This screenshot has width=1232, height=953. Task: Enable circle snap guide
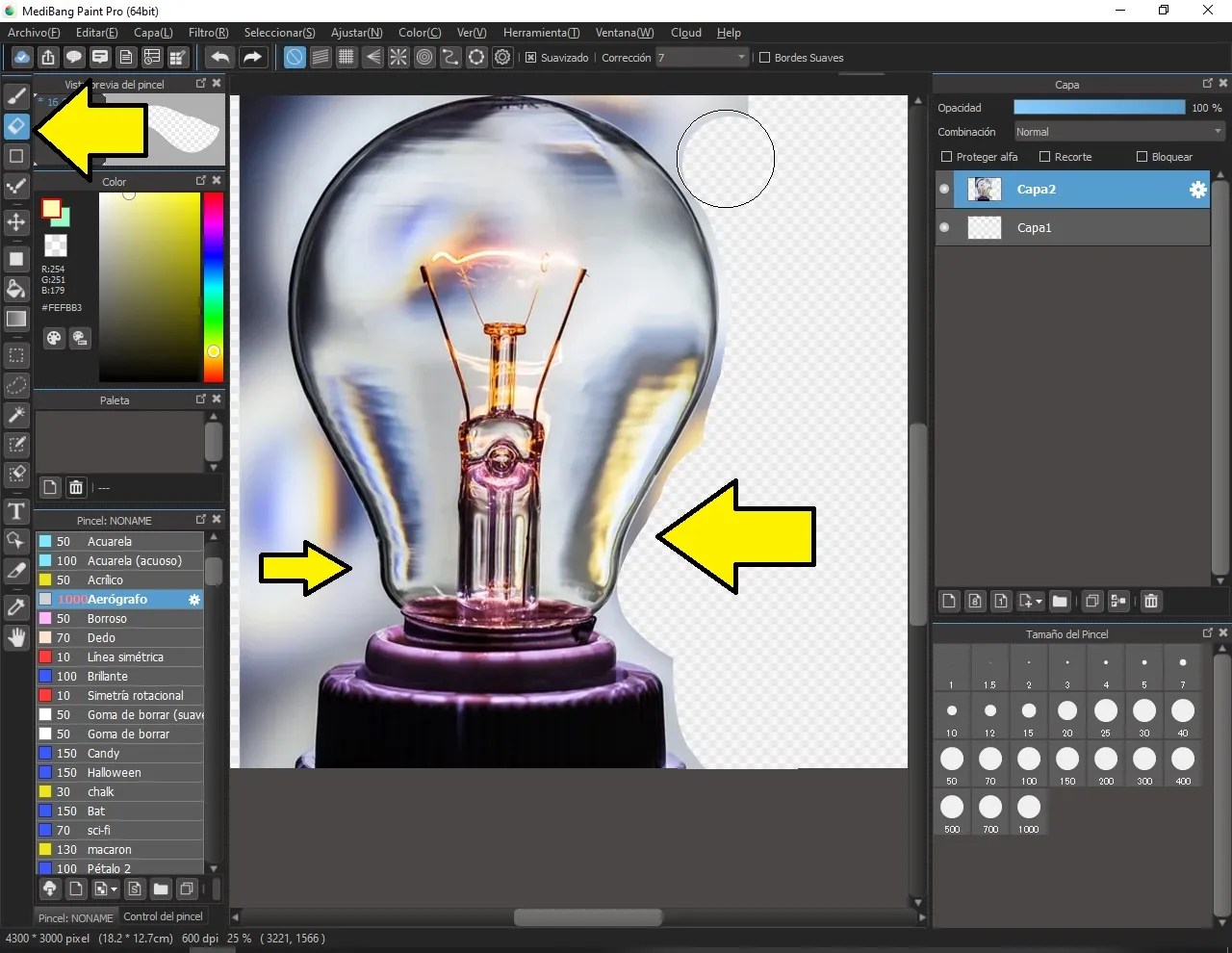pos(424,57)
